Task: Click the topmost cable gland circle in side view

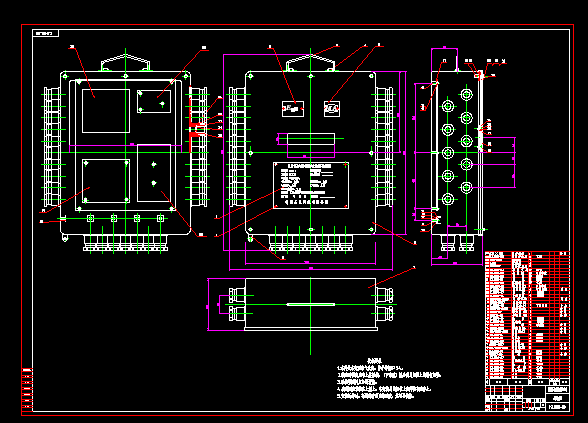Action: pos(466,94)
